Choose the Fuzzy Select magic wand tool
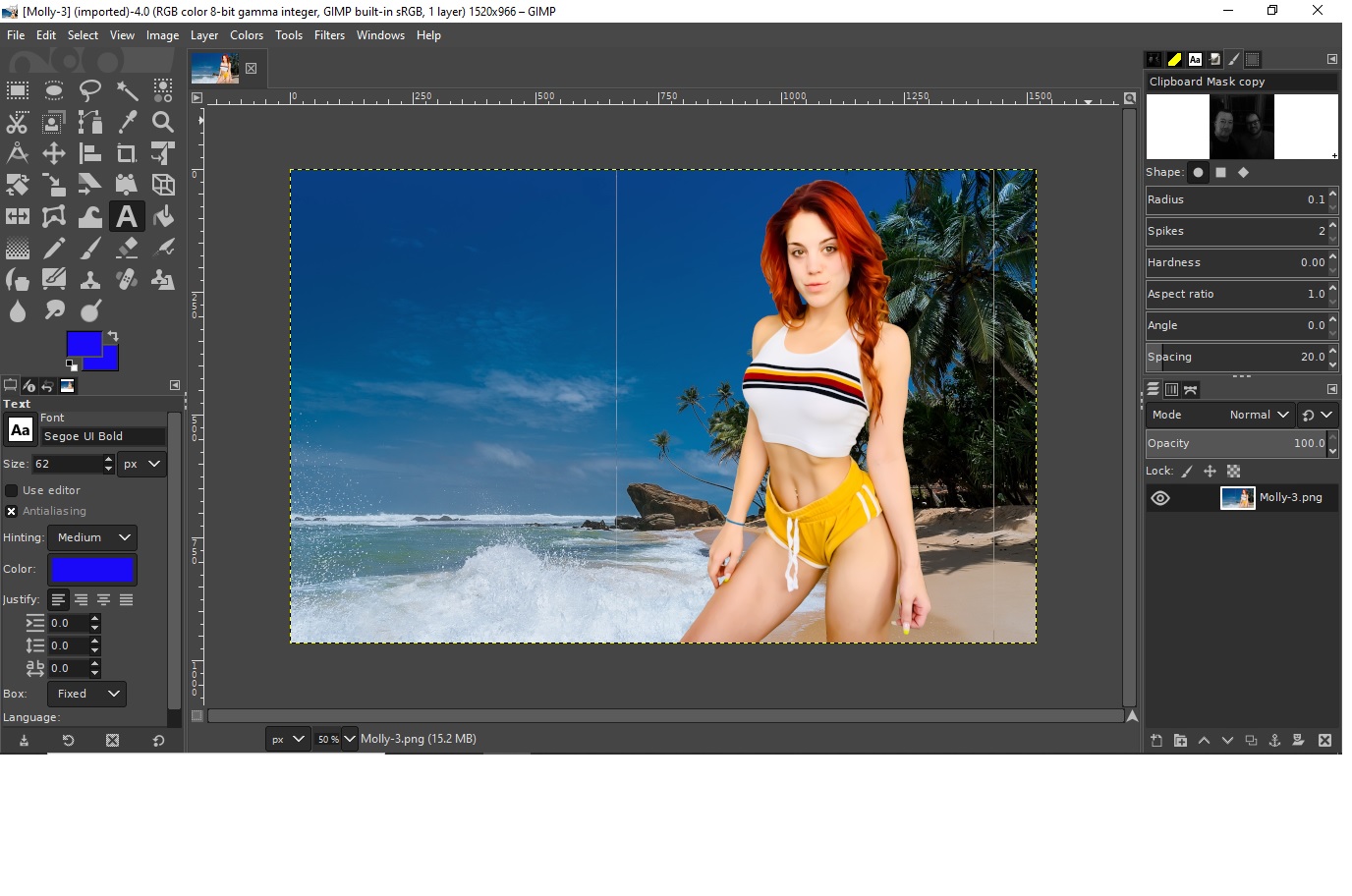This screenshot has height=896, width=1352. (x=127, y=91)
